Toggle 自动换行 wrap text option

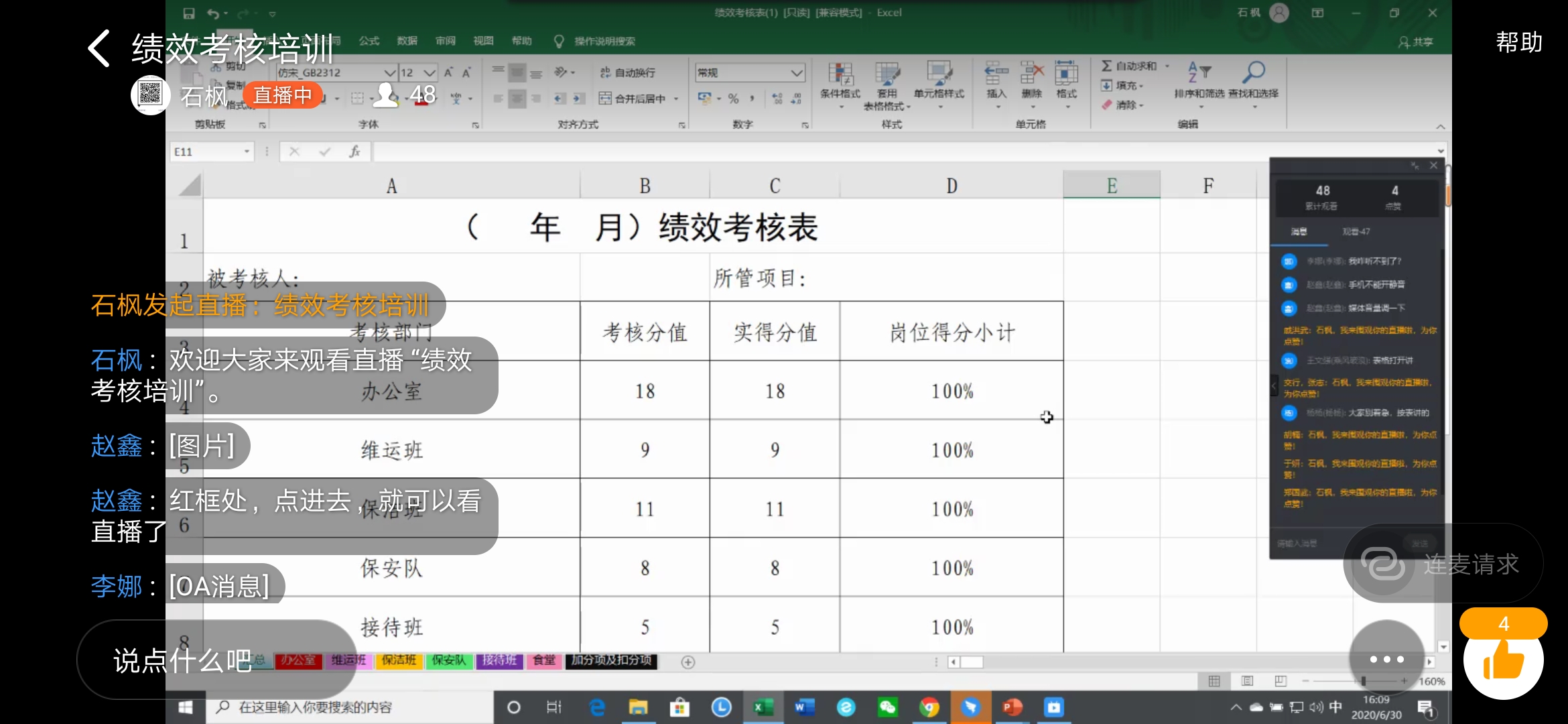(628, 72)
